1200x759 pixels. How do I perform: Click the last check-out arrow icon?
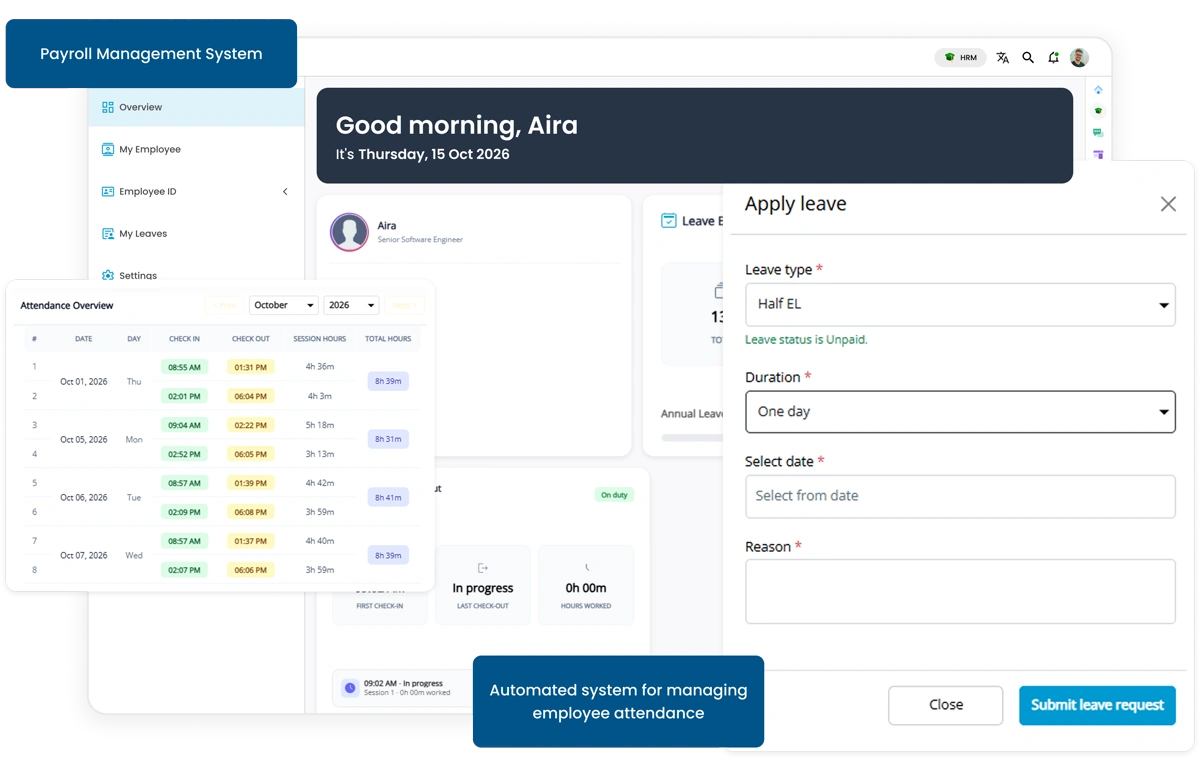(483, 568)
